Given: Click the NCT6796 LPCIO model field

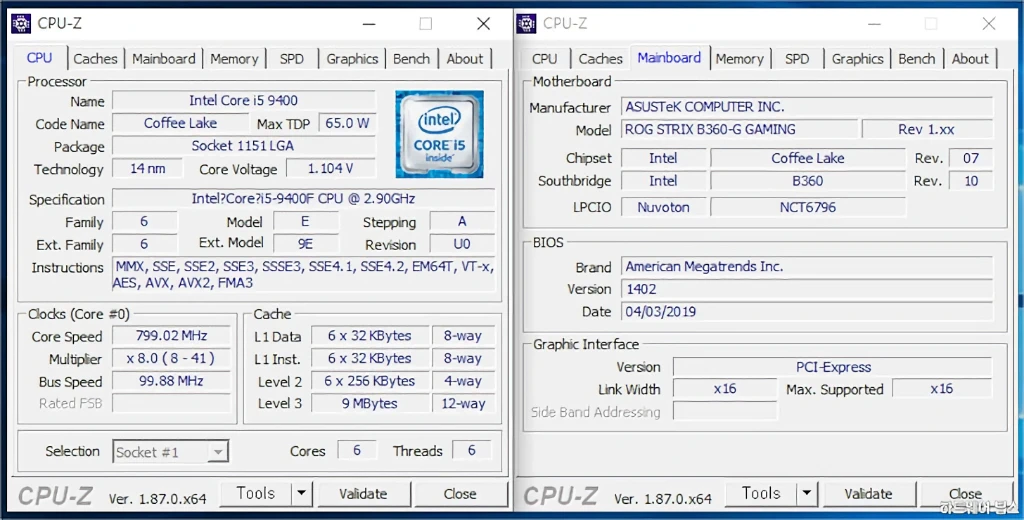Looking at the screenshot, I should (808, 207).
